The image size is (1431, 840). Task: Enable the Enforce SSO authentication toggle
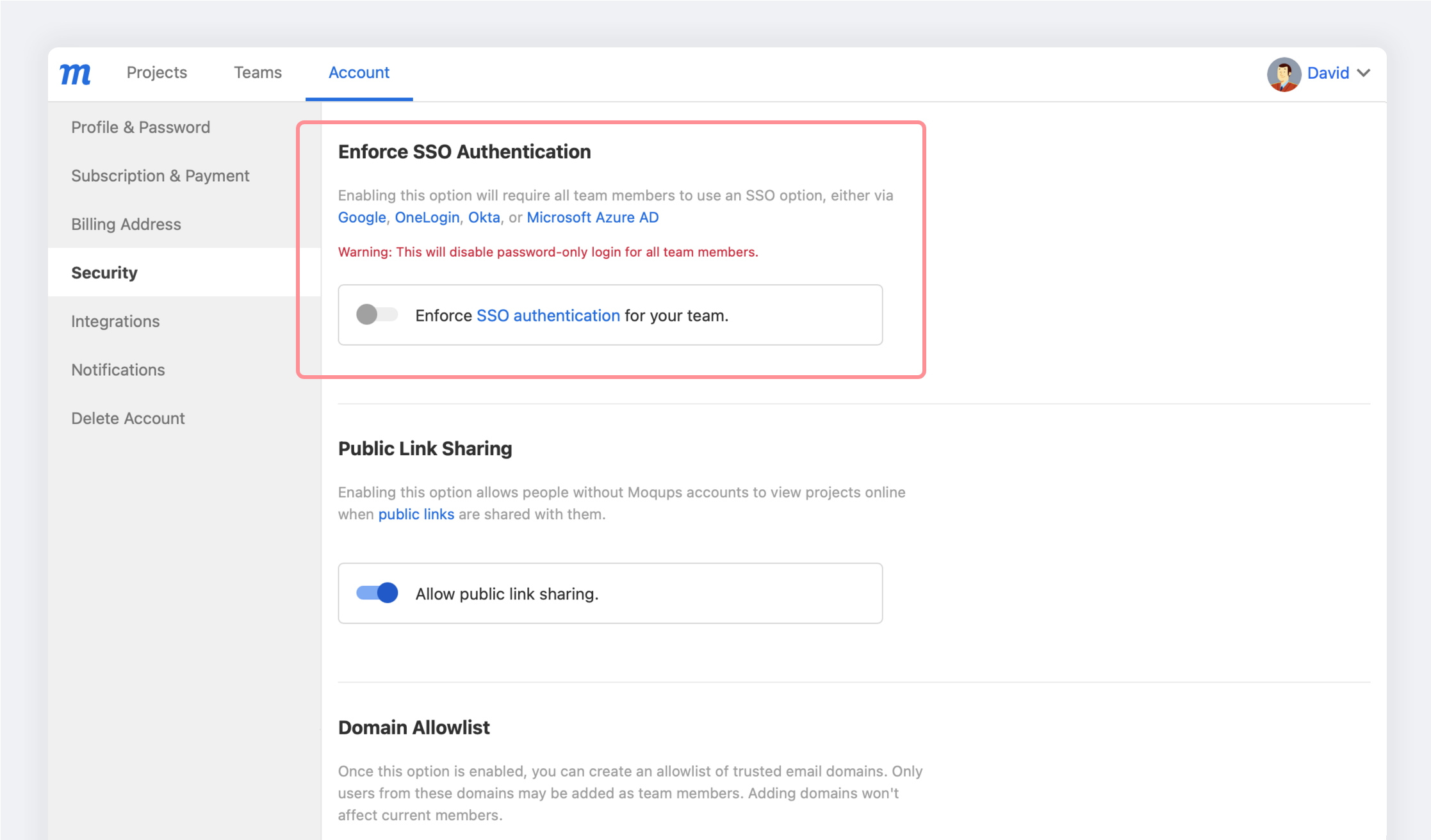click(x=377, y=314)
